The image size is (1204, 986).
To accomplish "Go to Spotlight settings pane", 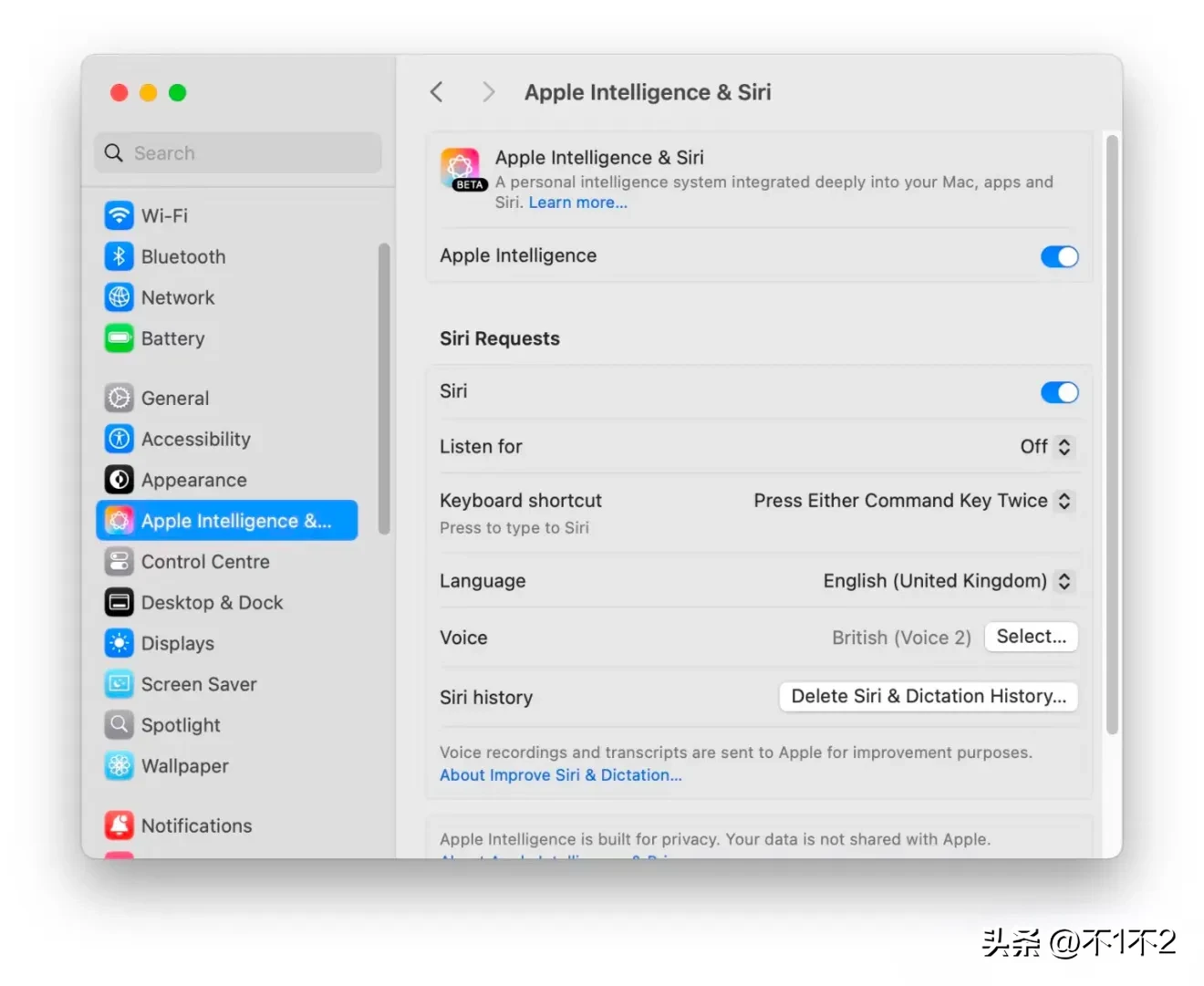I will pos(181,725).
